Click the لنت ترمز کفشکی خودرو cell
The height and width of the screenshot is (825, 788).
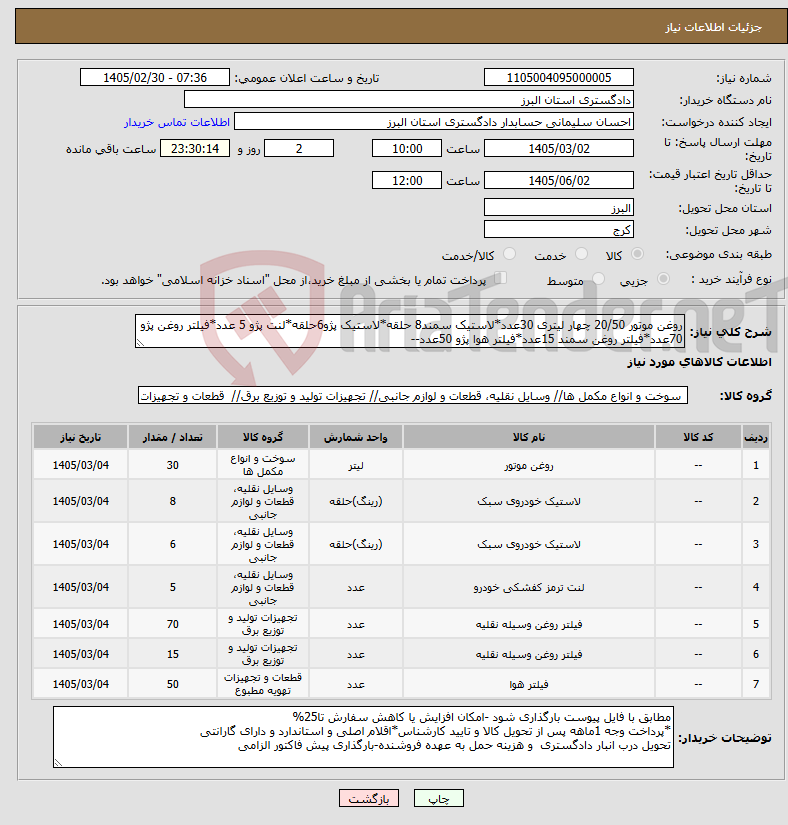529,587
